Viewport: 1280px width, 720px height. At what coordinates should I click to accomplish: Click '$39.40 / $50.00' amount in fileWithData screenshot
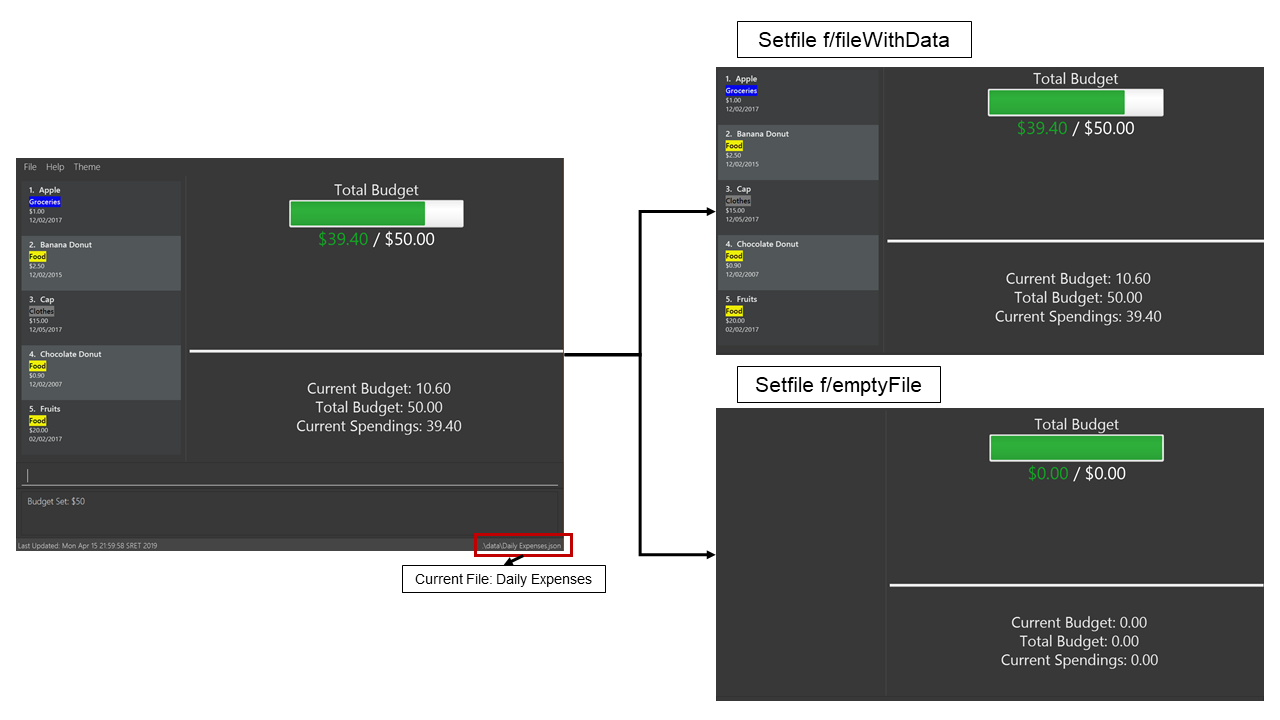1076,128
